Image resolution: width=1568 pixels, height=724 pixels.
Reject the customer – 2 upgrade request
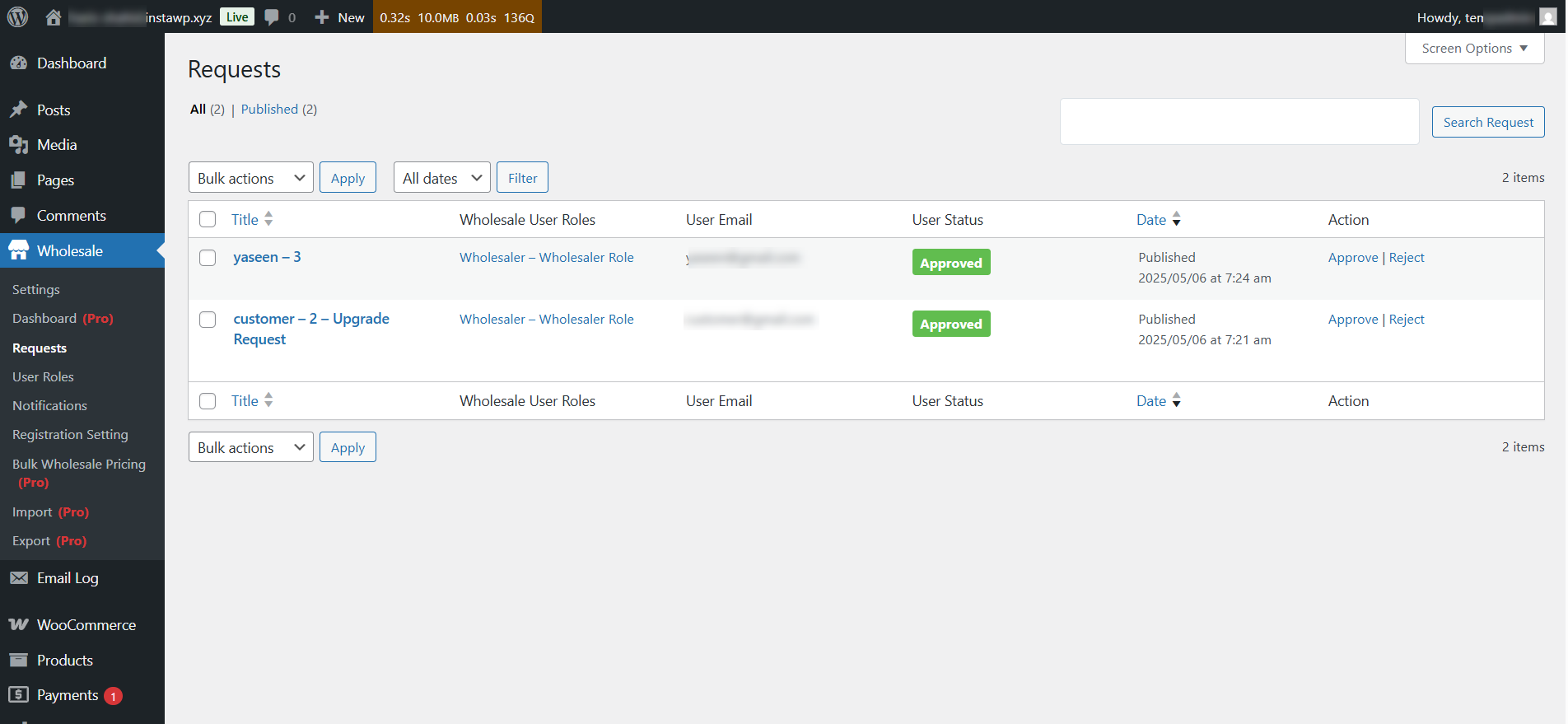point(1407,320)
